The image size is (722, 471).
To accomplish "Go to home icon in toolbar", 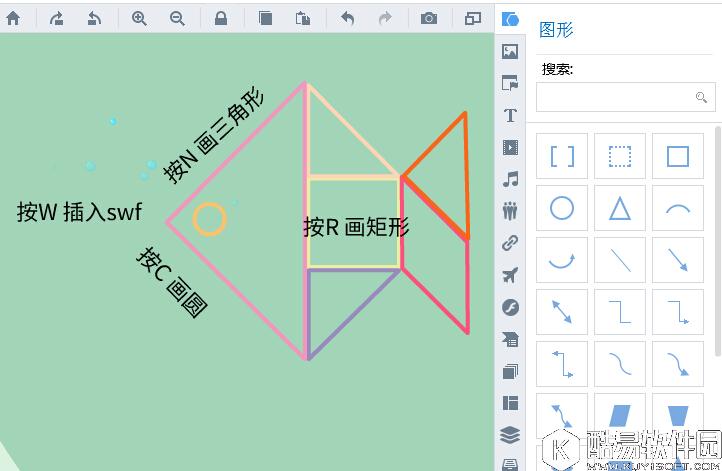I will pyautogui.click(x=13, y=19).
